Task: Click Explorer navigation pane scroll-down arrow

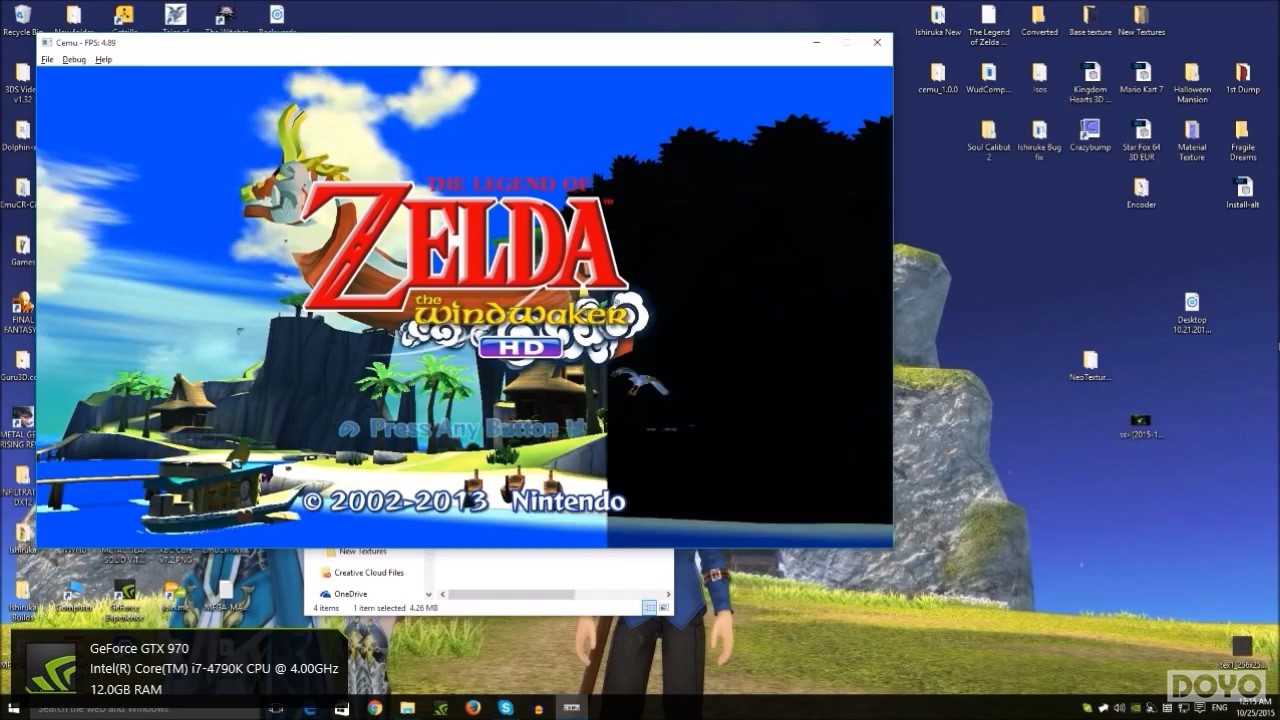Action: click(x=429, y=594)
